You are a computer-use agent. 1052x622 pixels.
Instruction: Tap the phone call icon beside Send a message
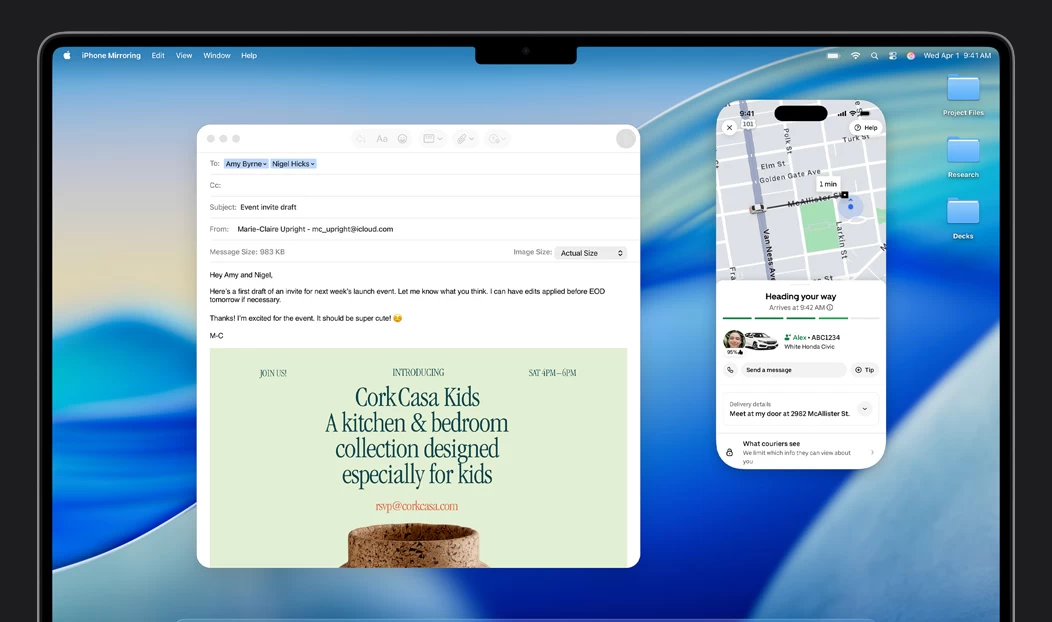(730, 370)
